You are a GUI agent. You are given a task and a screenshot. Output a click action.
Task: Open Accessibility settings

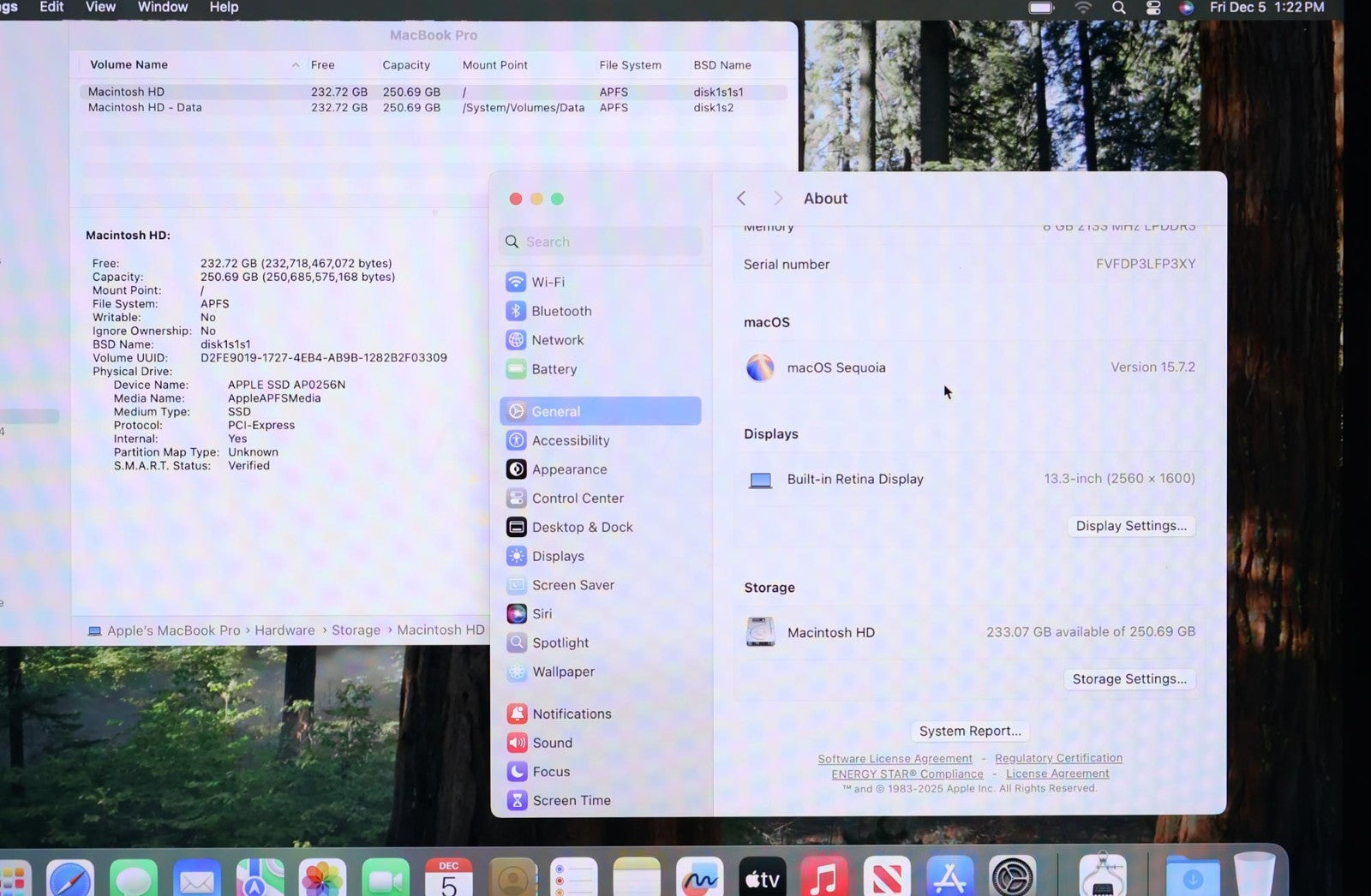pyautogui.click(x=570, y=440)
